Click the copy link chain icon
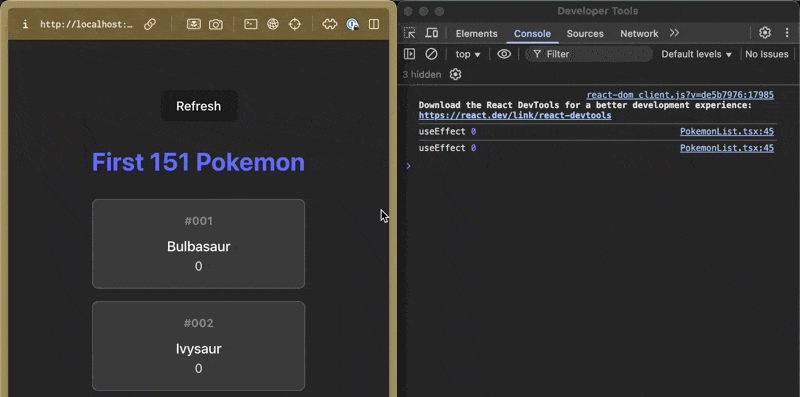Screen dimensions: 800x397 (x=149, y=24)
